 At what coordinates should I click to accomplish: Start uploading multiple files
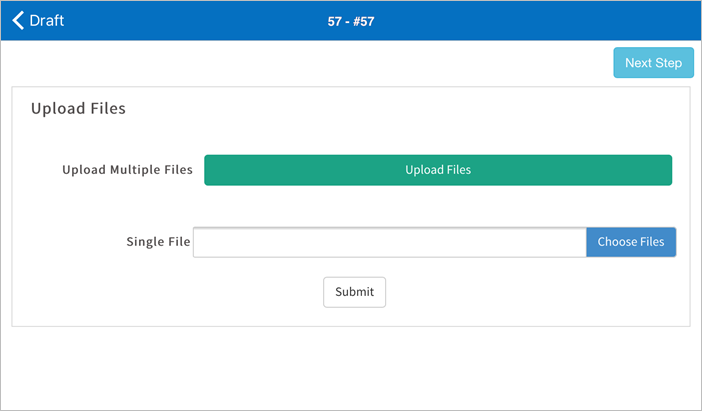tap(438, 170)
